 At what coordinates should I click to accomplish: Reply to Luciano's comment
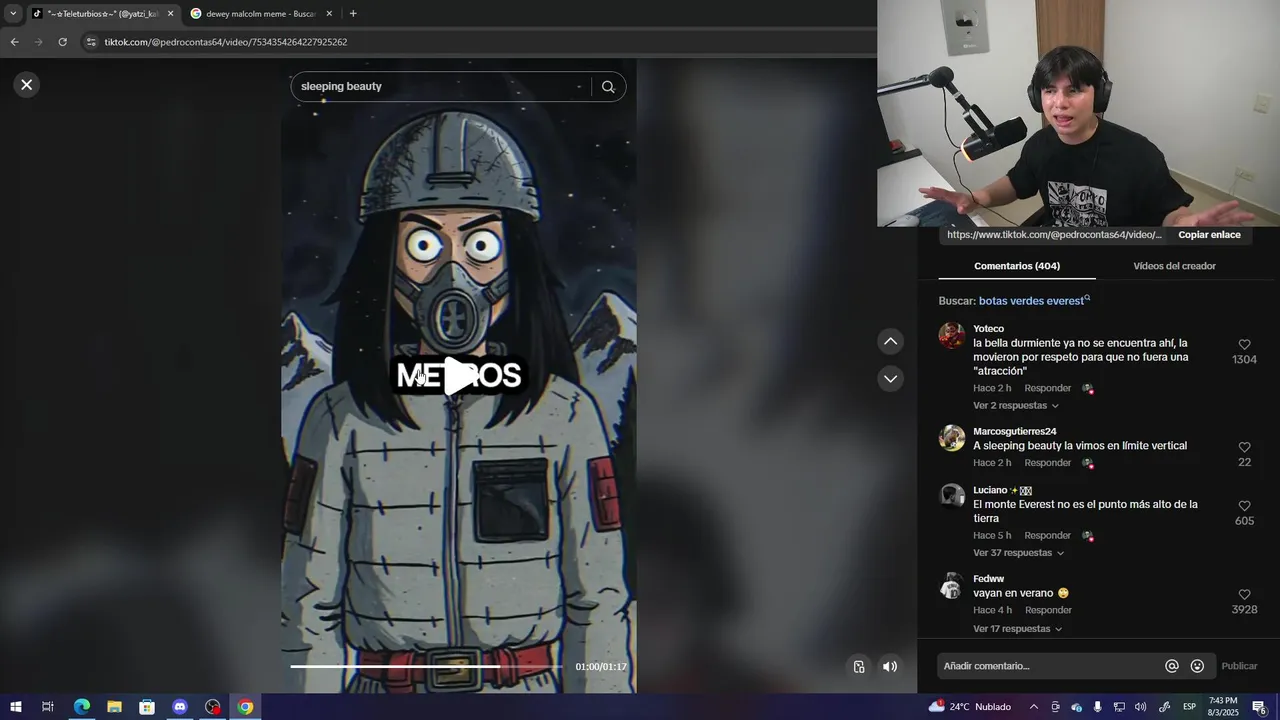point(1047,536)
